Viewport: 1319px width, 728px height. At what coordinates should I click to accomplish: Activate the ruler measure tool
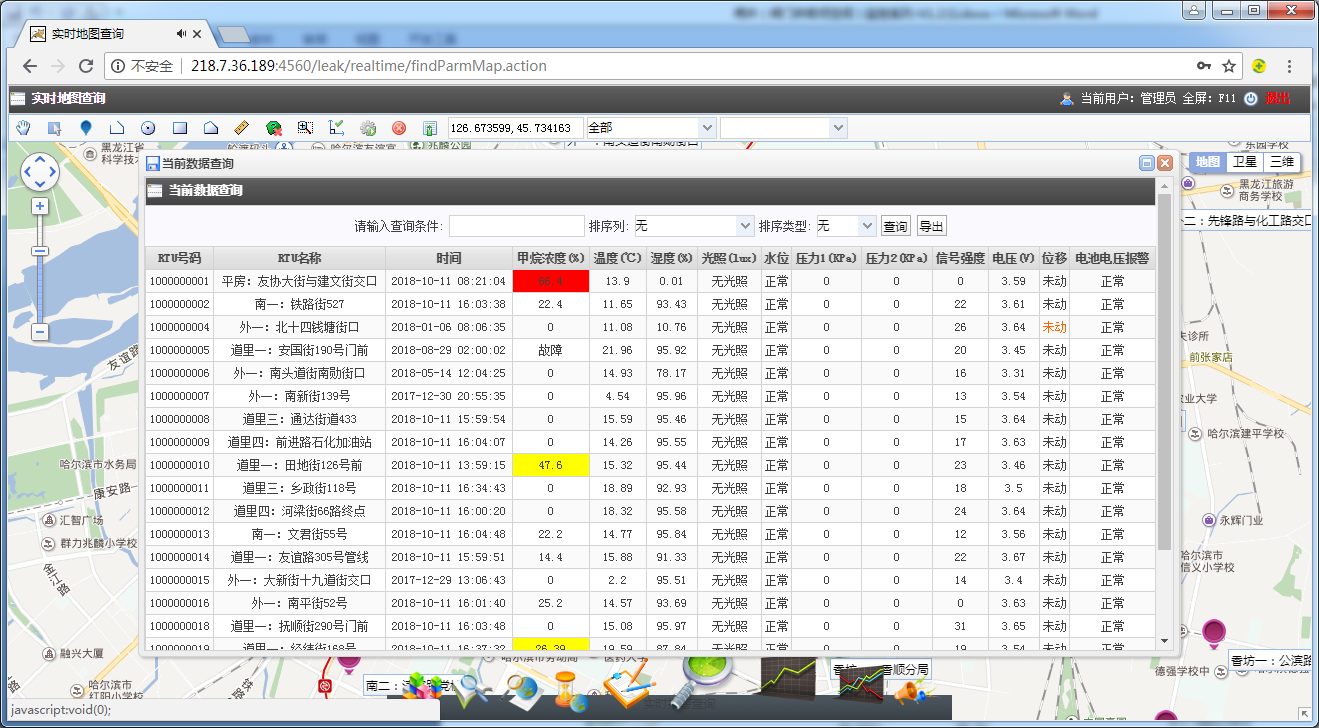coord(241,128)
